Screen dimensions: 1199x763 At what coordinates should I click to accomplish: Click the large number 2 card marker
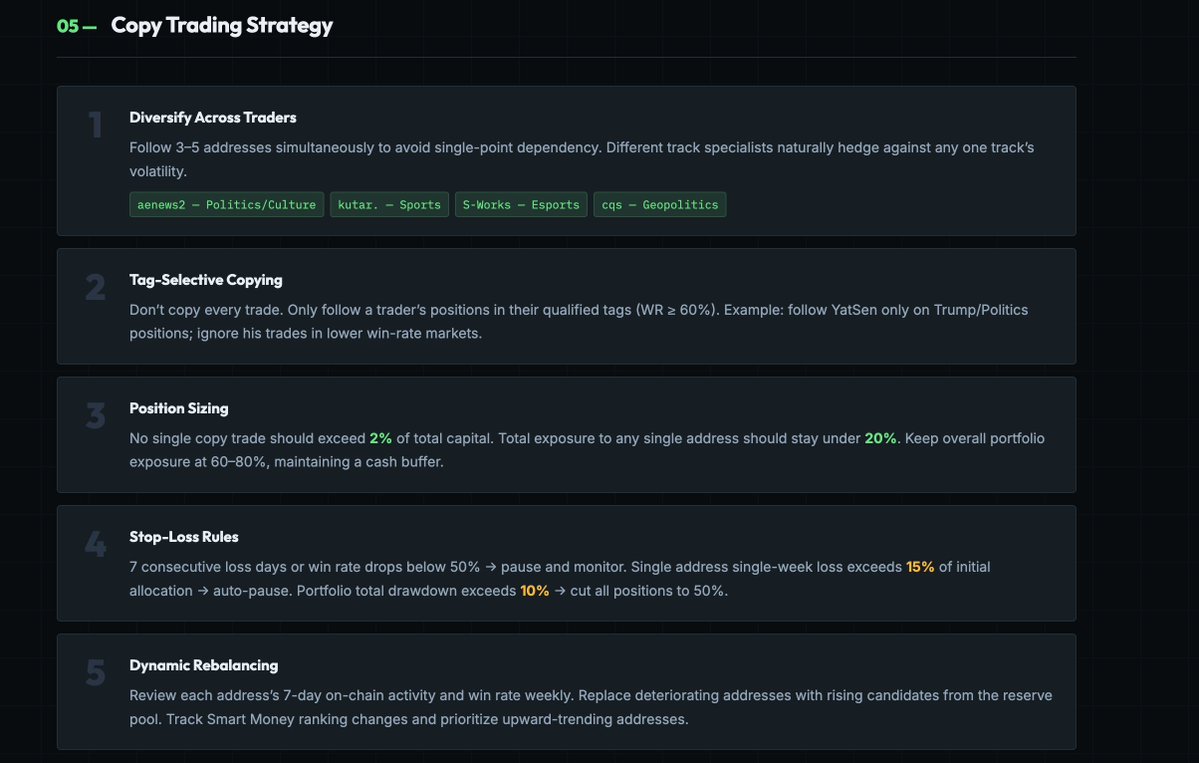point(96,287)
